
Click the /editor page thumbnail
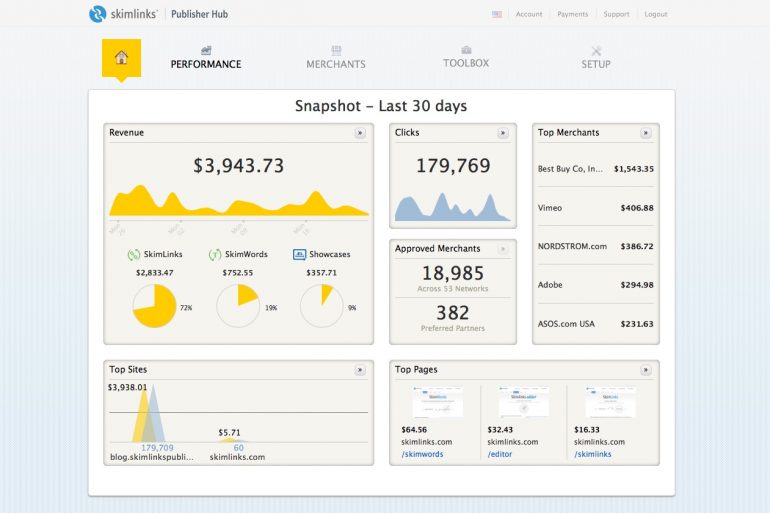tap(523, 402)
